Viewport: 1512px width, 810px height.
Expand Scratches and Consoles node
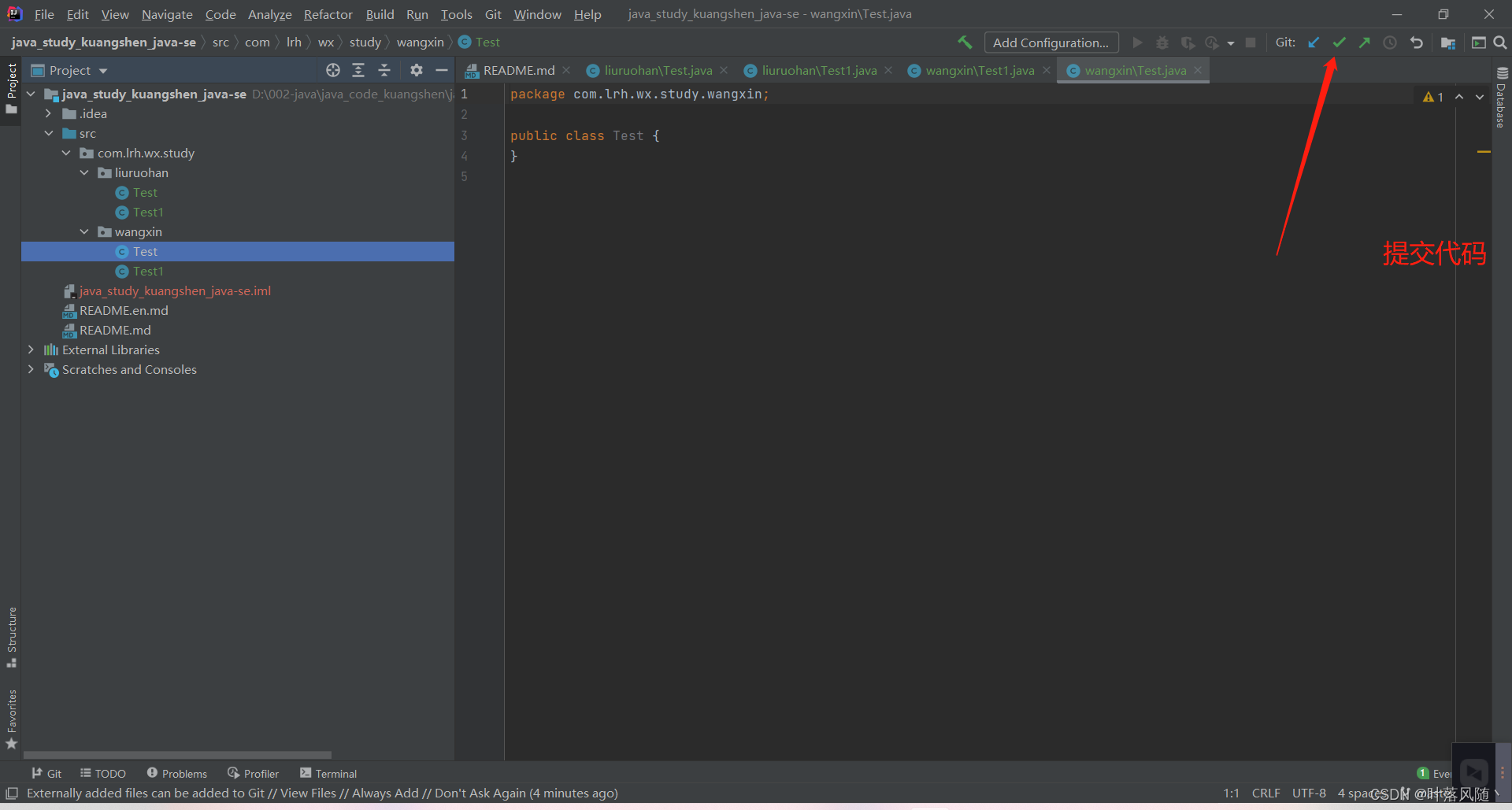(31, 369)
